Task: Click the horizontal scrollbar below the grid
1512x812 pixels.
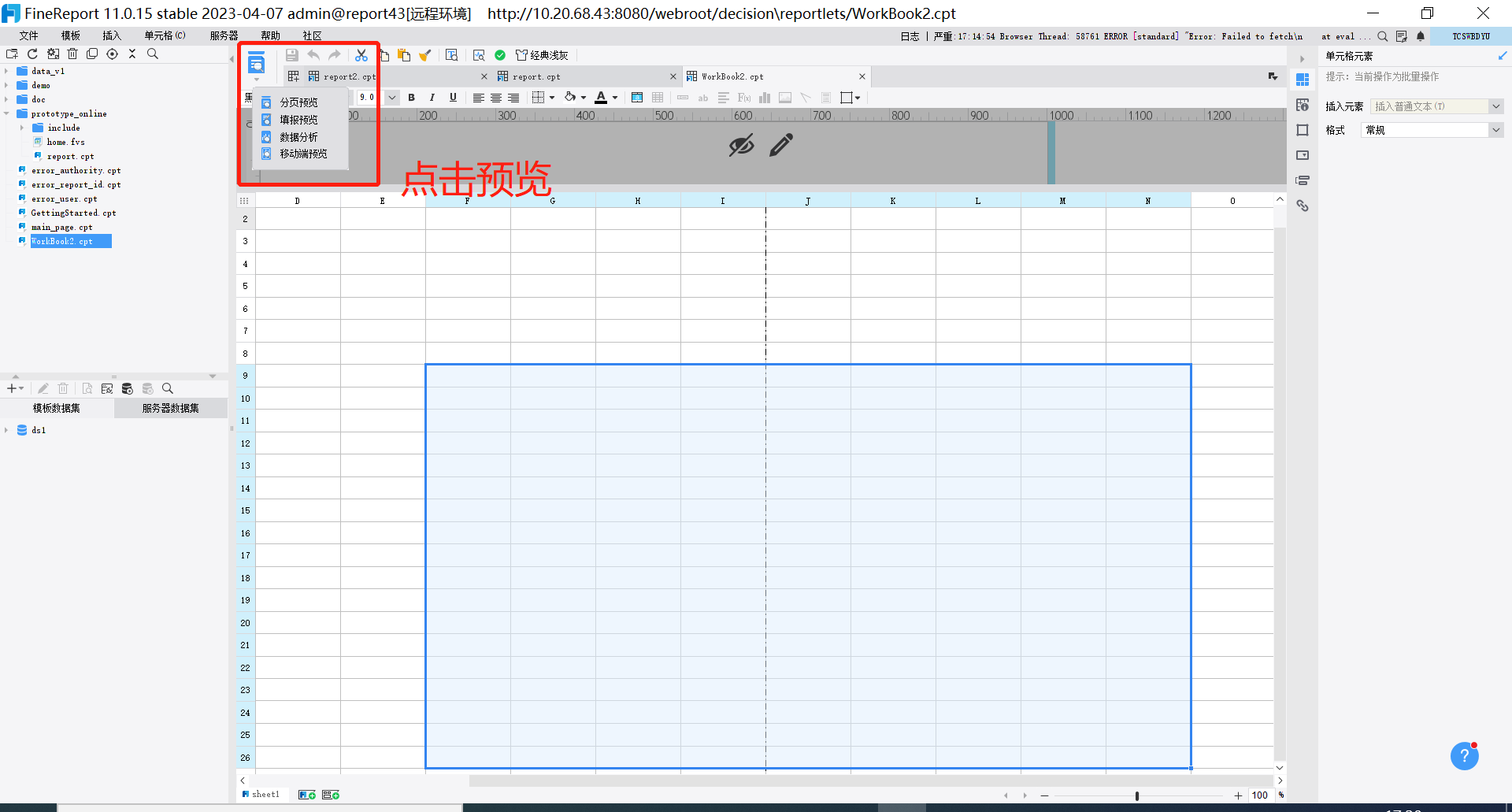Action: coord(871,780)
